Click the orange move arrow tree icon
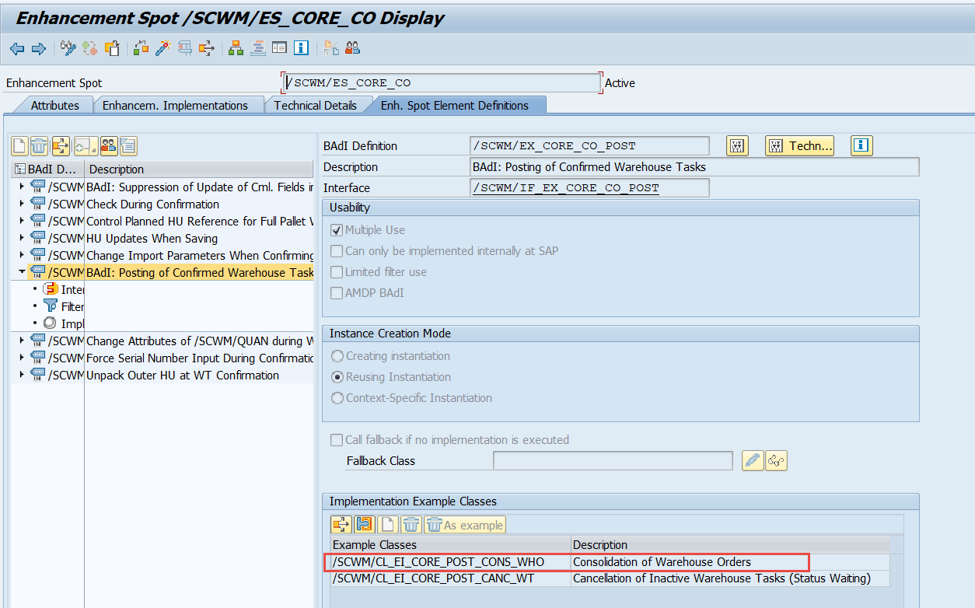The height and width of the screenshot is (608, 975). click(x=60, y=146)
